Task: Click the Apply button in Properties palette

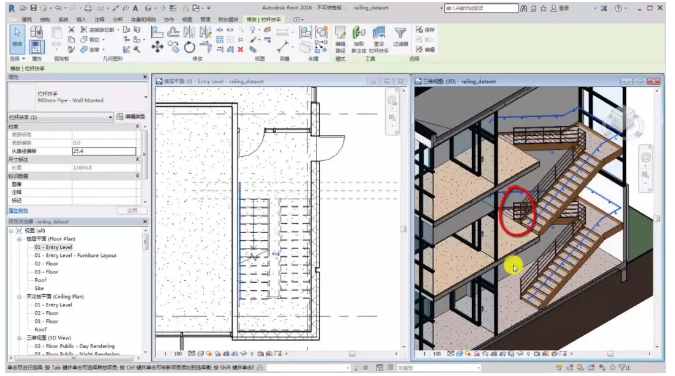Action: point(132,210)
